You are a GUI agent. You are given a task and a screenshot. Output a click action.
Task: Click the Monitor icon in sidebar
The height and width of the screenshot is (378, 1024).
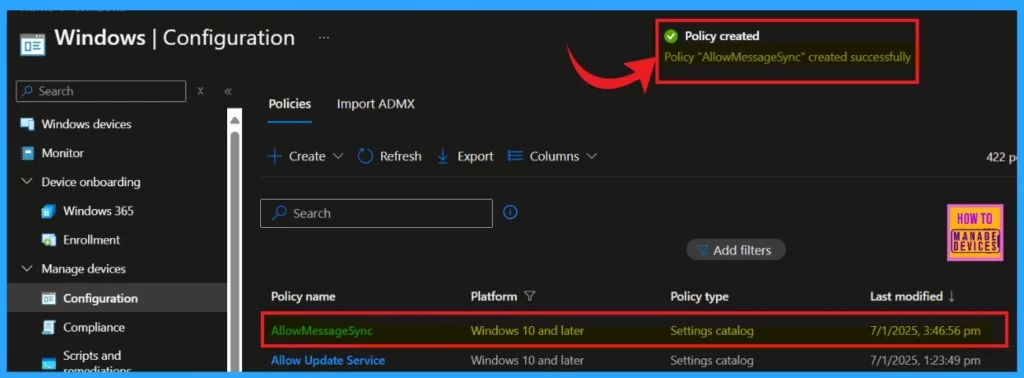point(27,153)
